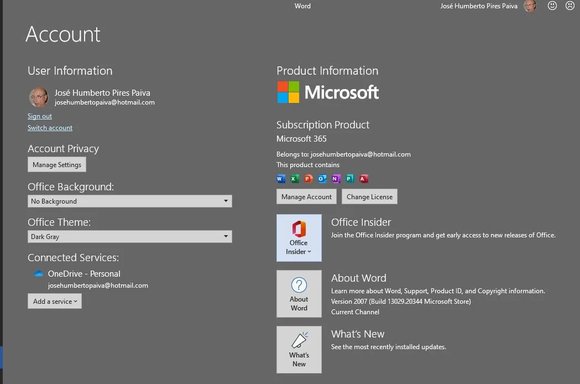The image size is (580, 384).
Task: Click the Version 2007 build text
Action: (401, 302)
